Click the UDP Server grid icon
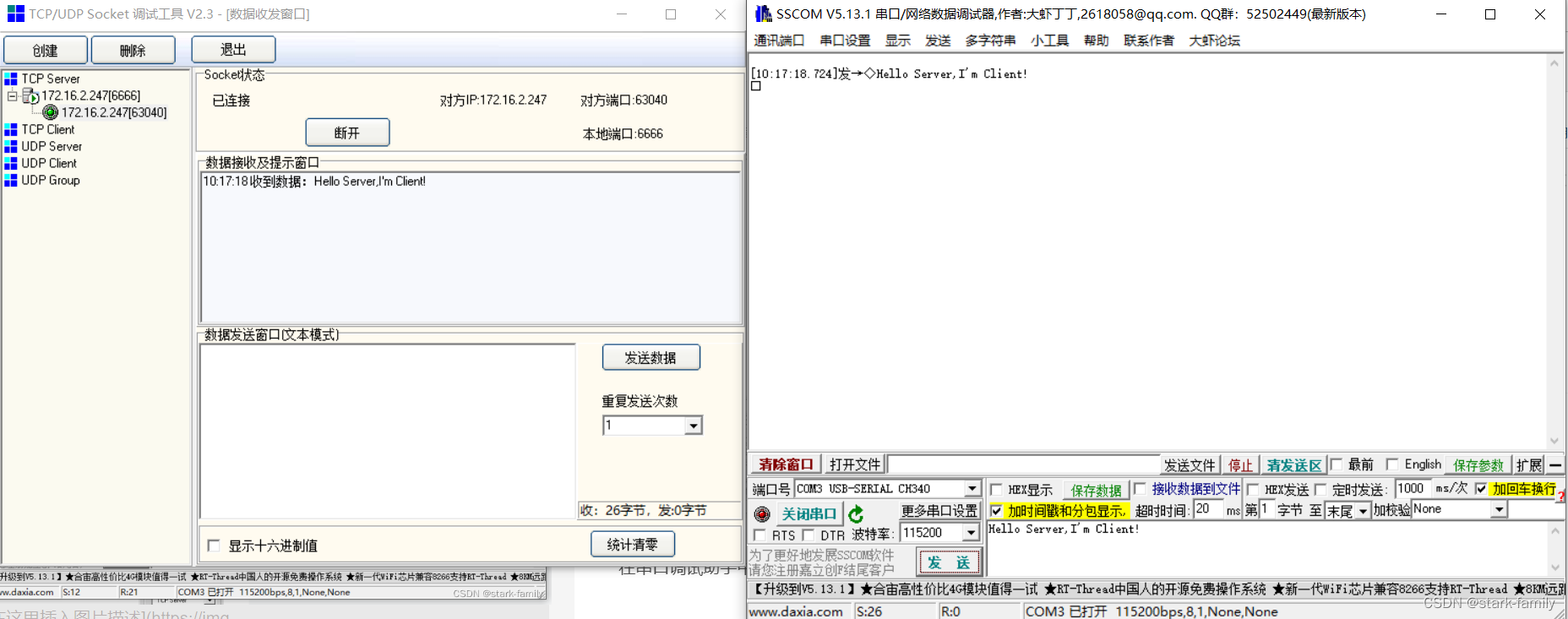 point(11,146)
